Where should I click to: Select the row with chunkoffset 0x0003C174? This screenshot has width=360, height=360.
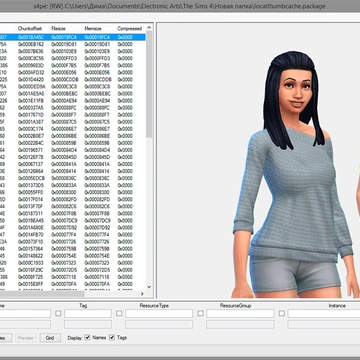(x=73, y=129)
